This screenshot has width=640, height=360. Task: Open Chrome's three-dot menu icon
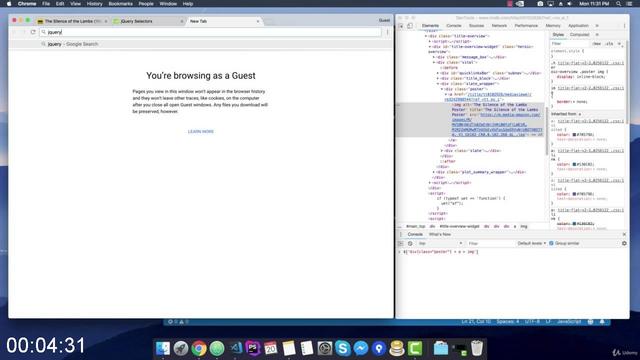(x=387, y=32)
